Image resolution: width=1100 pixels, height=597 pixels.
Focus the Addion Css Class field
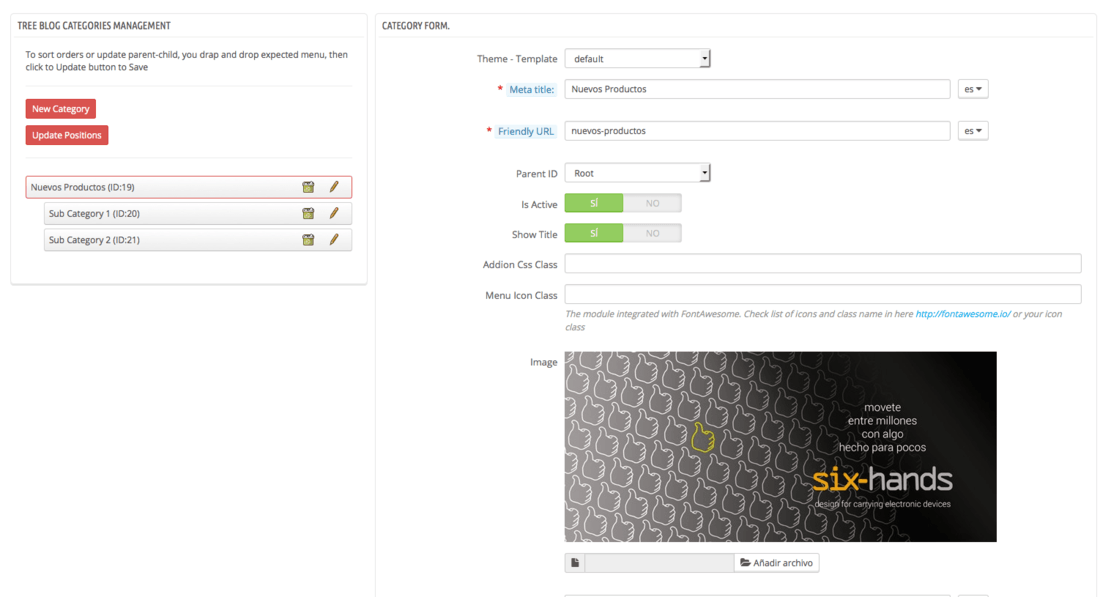point(823,264)
